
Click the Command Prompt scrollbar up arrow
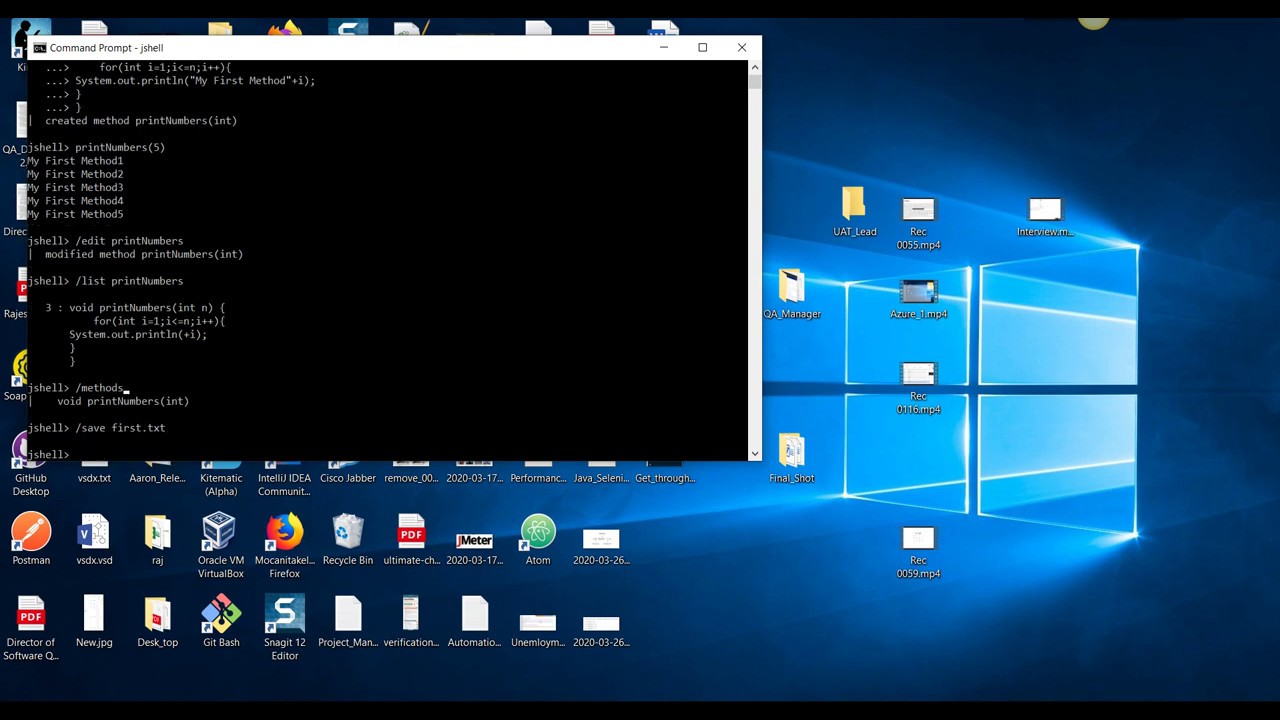[x=755, y=67]
